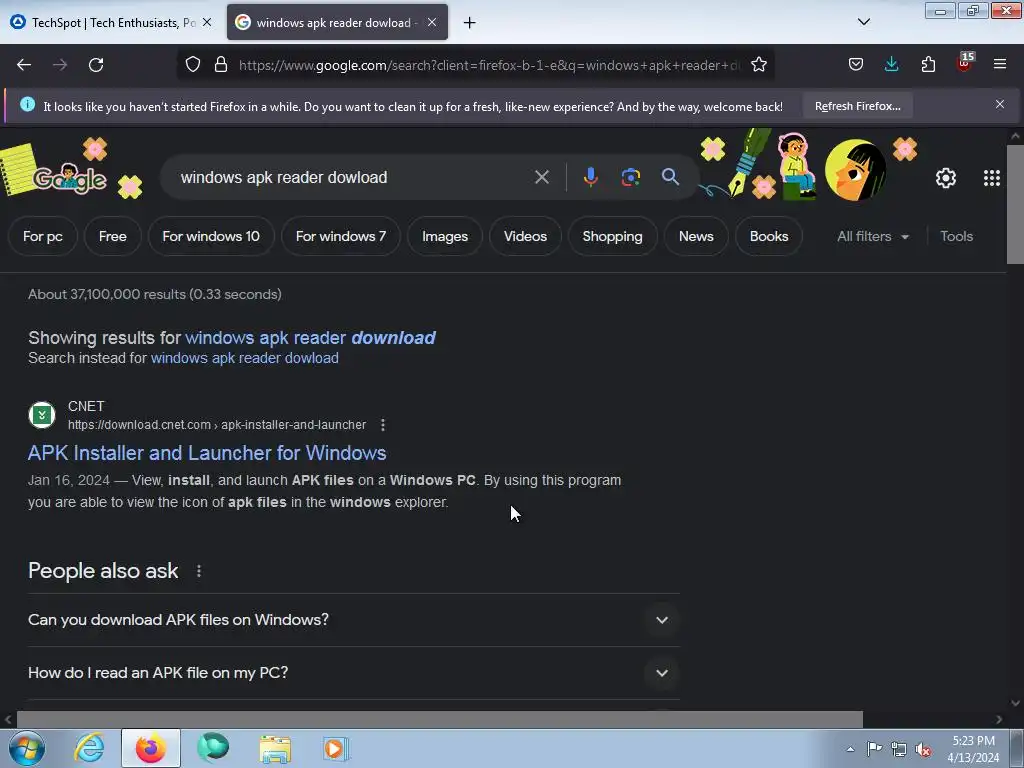Open the muted volume tray icon
The width and height of the screenshot is (1024, 768).
pos(923,749)
